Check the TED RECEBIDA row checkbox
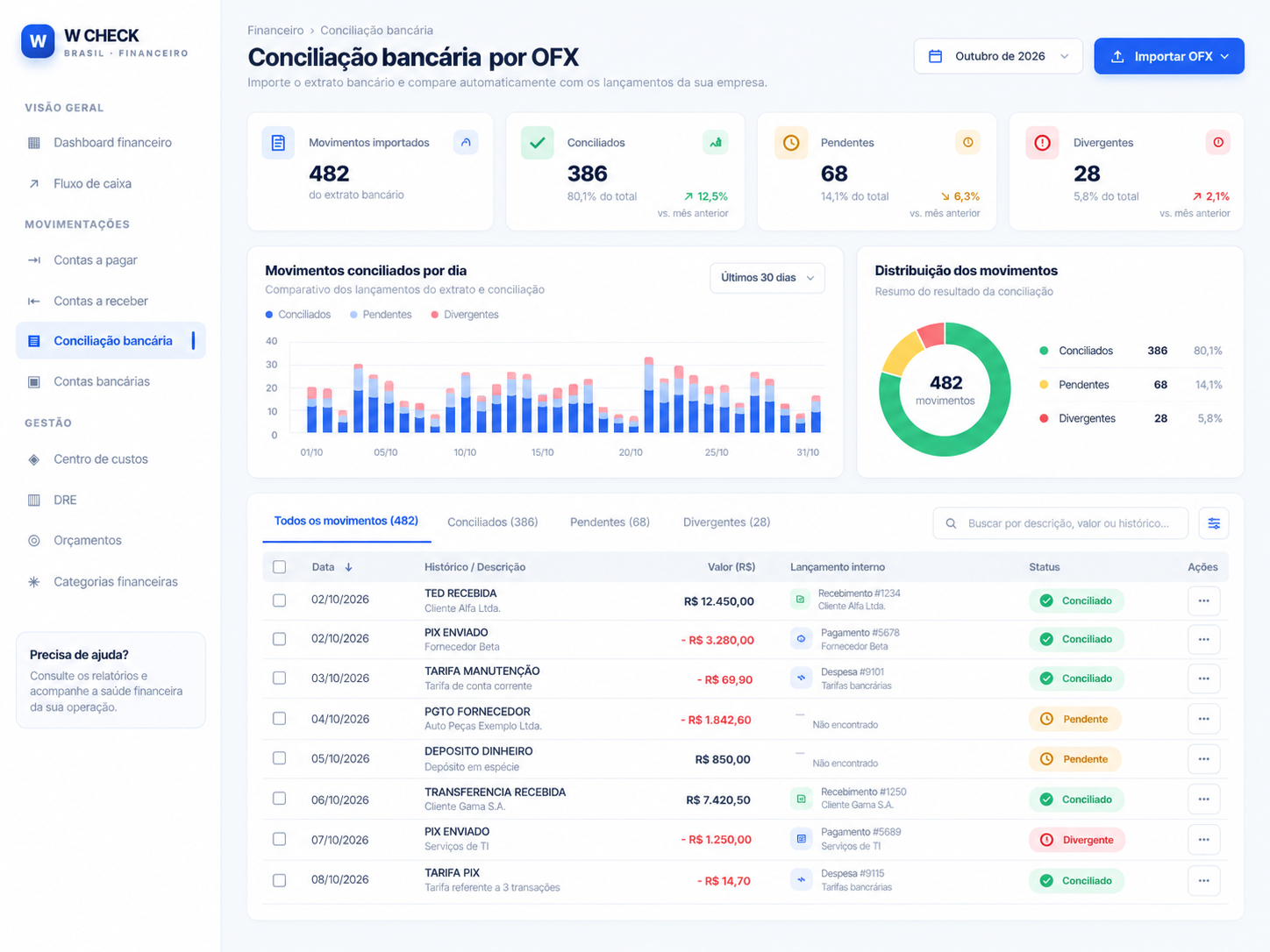The image size is (1270, 952). click(x=279, y=600)
